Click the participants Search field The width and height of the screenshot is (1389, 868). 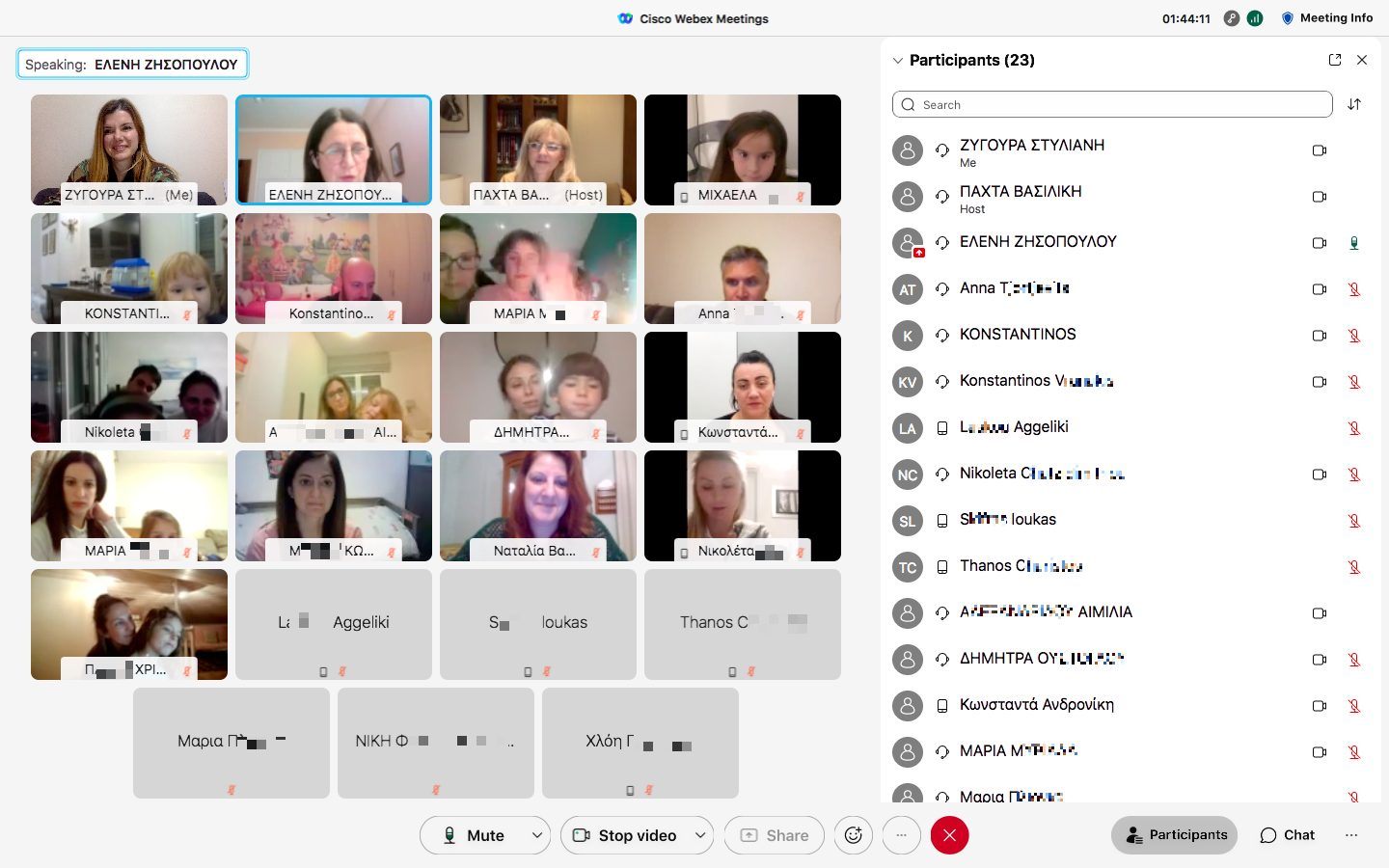(1112, 104)
